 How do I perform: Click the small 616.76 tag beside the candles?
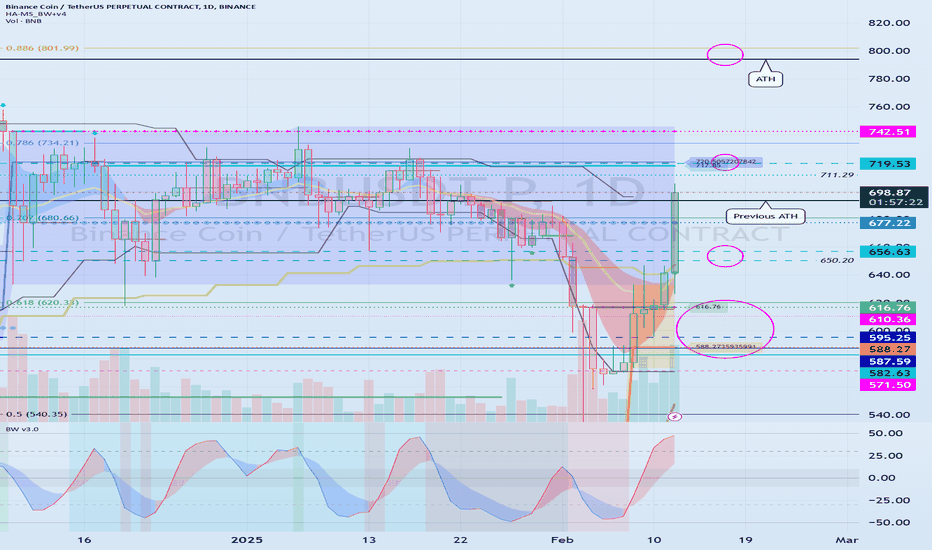click(x=707, y=307)
